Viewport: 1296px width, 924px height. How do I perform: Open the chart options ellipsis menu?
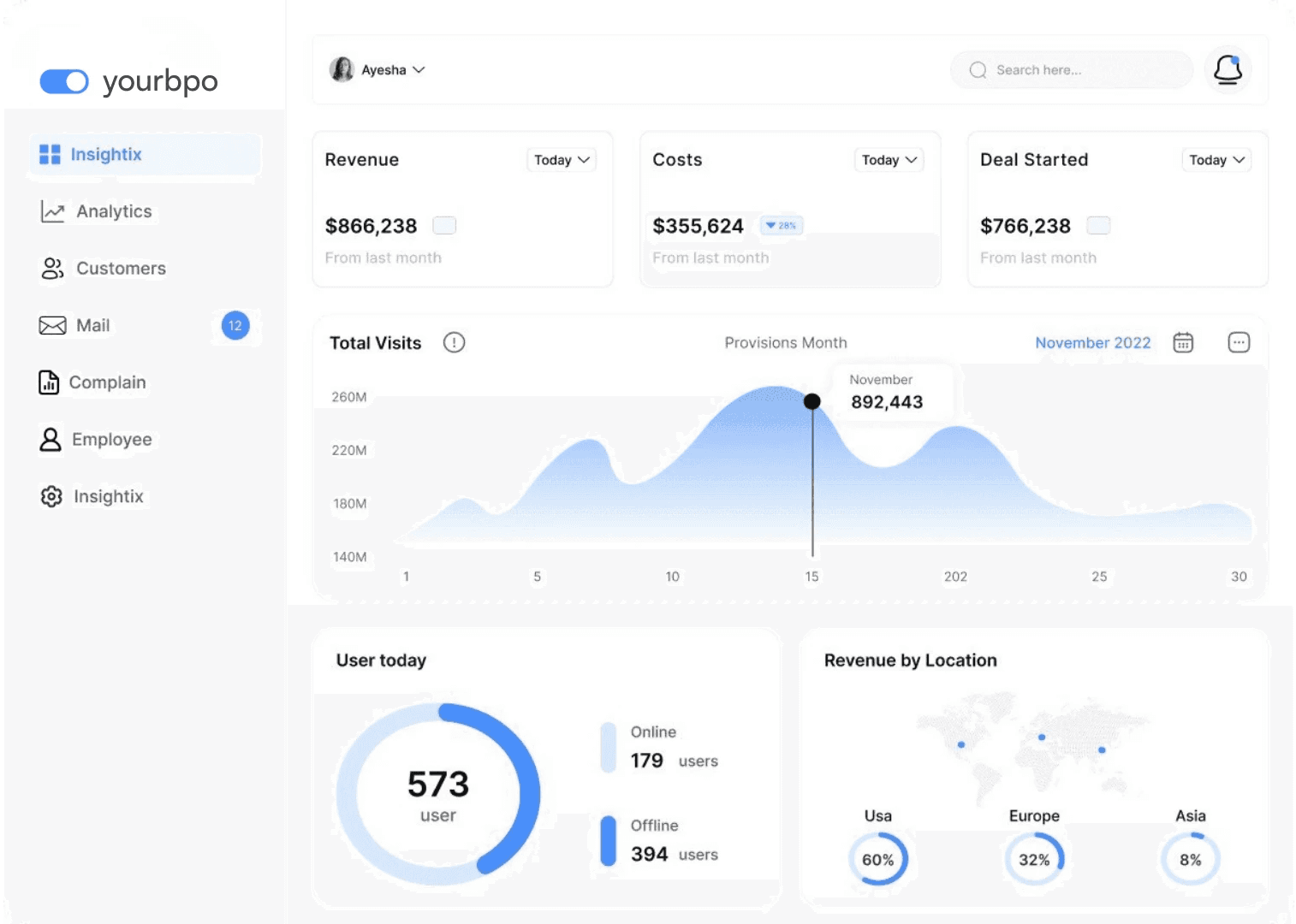pyautogui.click(x=1239, y=342)
